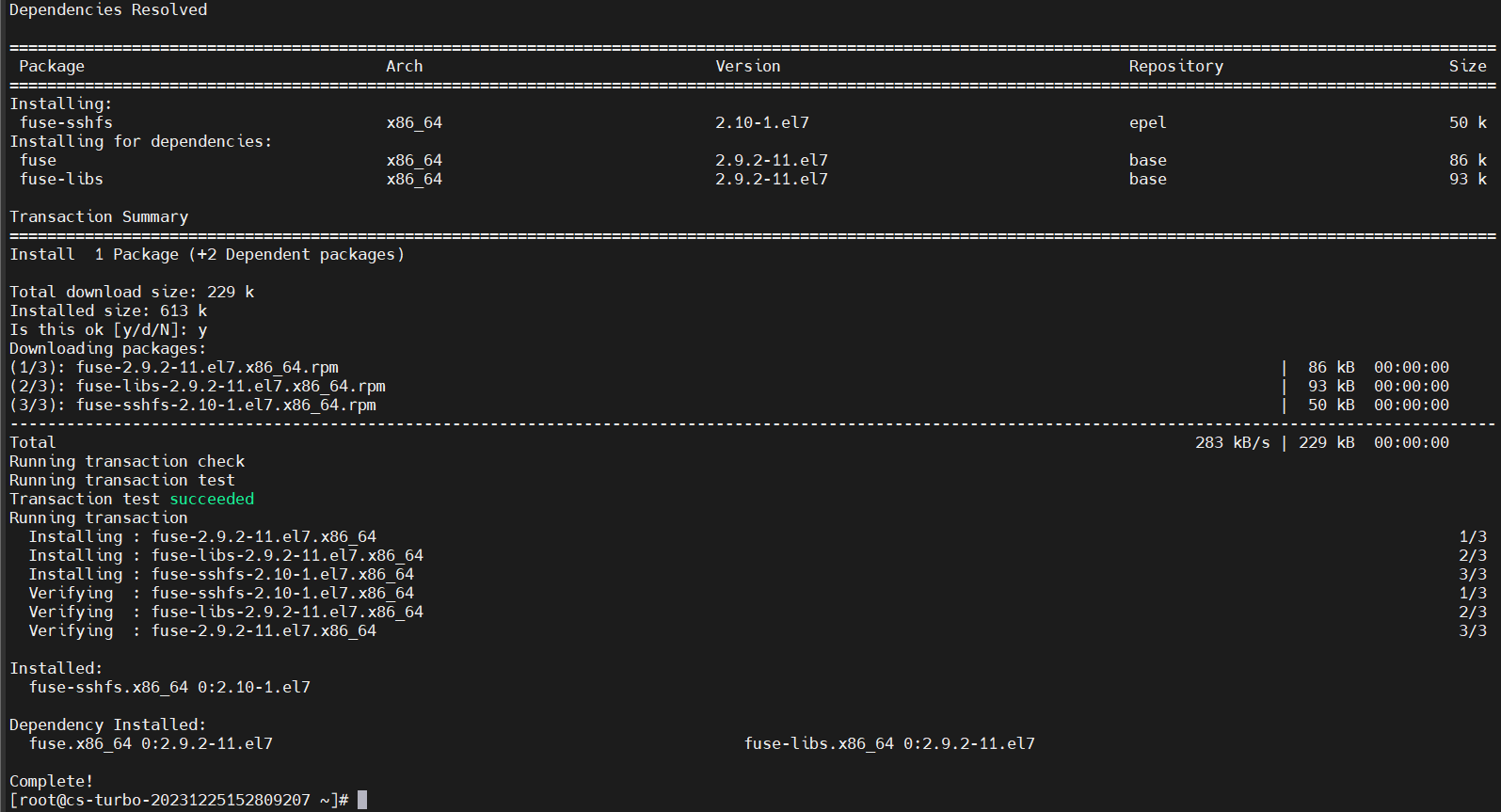Click the 'Size' column header
Viewport: 1501px width, 812px height.
pos(1468,66)
